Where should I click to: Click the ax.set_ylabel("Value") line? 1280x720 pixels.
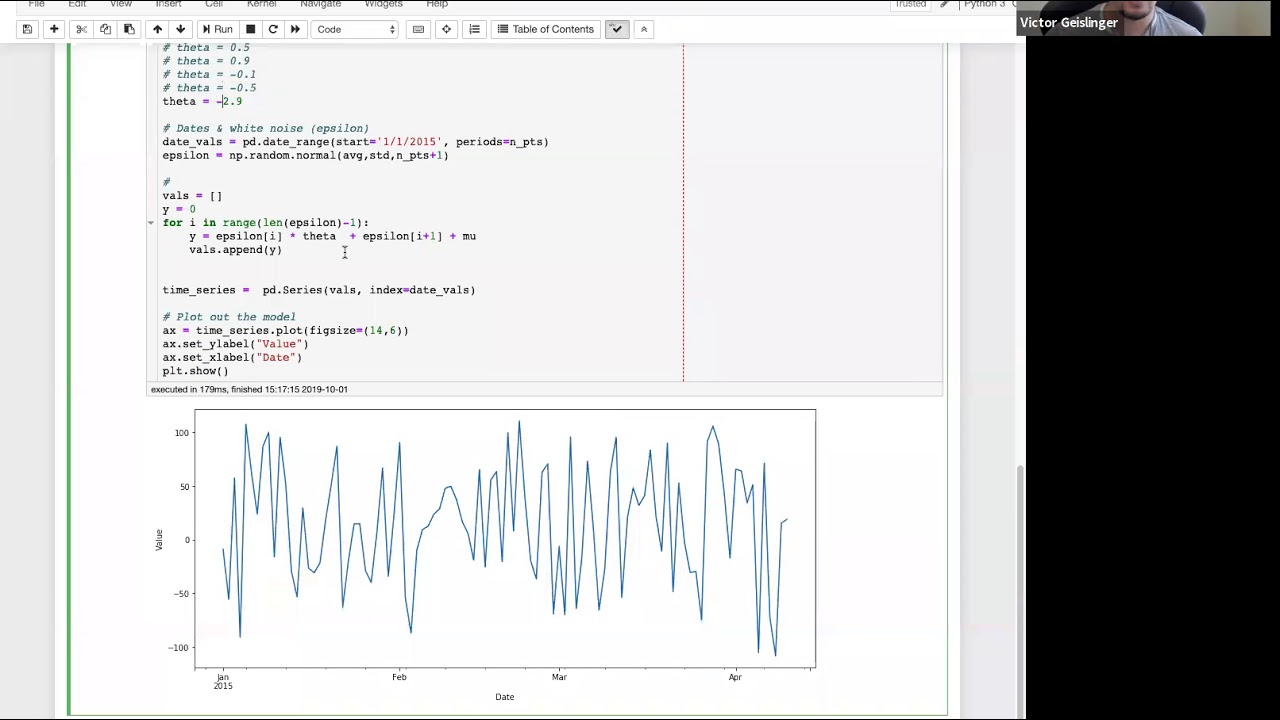coord(236,344)
